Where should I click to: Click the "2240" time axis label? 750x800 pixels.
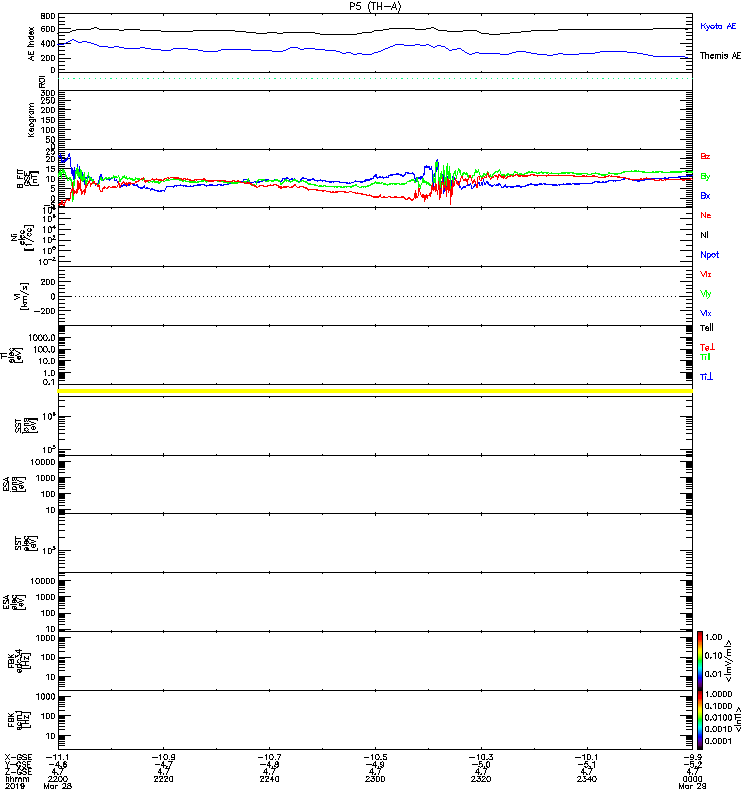[269, 779]
